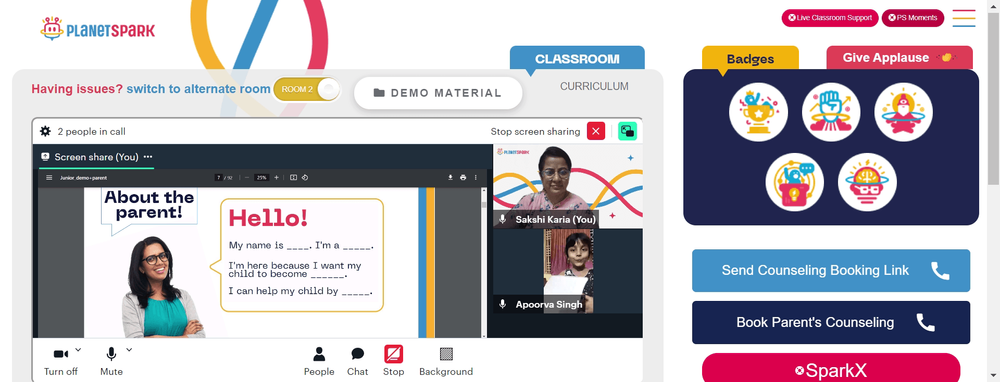The width and height of the screenshot is (1000, 382).
Task: Click Sakshi Karia's video tile
Action: [x=568, y=186]
